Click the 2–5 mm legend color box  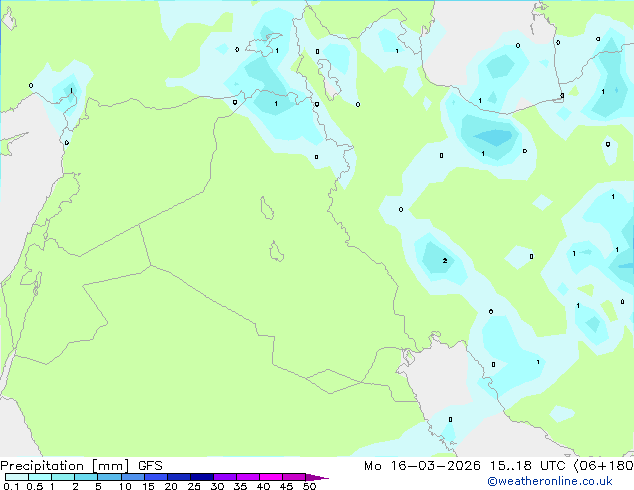(86, 477)
